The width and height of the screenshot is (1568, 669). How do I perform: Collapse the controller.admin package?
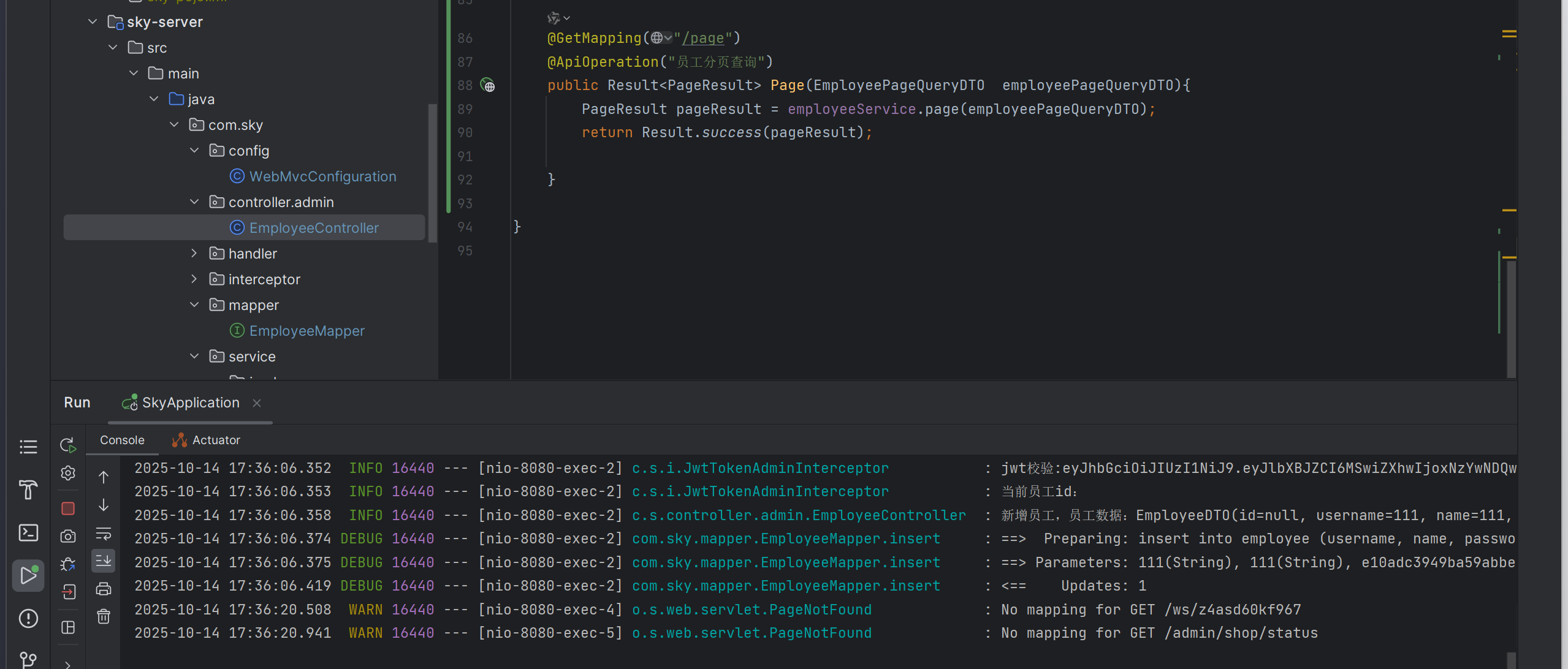tap(194, 202)
